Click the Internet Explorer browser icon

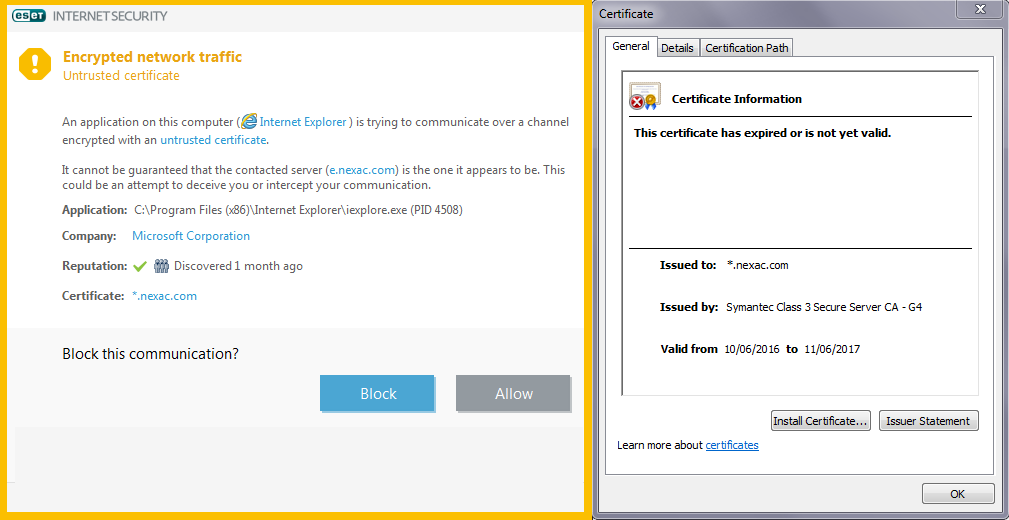(248, 121)
